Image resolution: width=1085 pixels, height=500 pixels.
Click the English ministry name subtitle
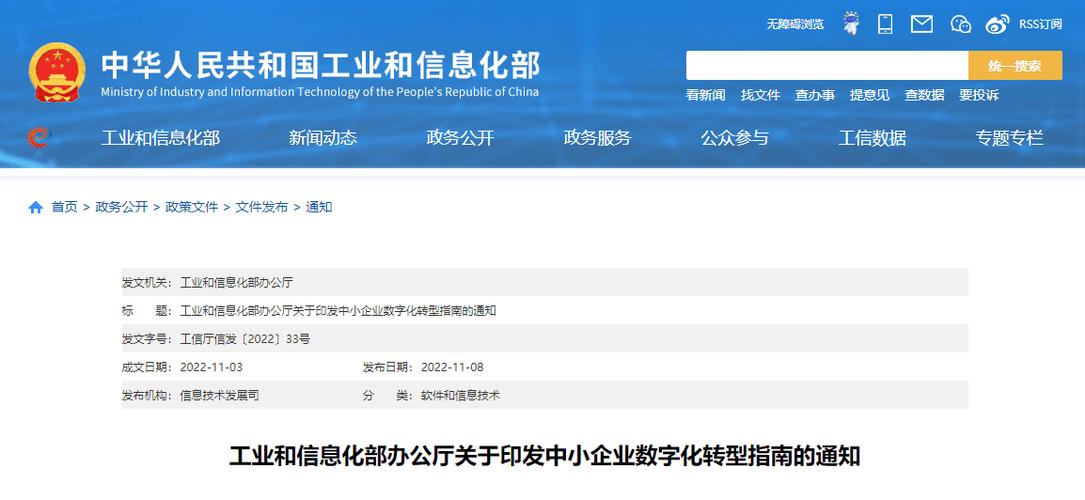click(x=320, y=92)
